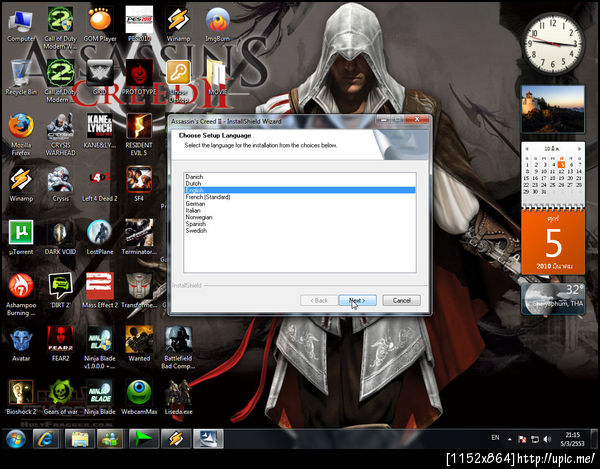Open the Action Center flag icon
The height and width of the screenshot is (469, 600).
pyautogui.click(x=522, y=439)
